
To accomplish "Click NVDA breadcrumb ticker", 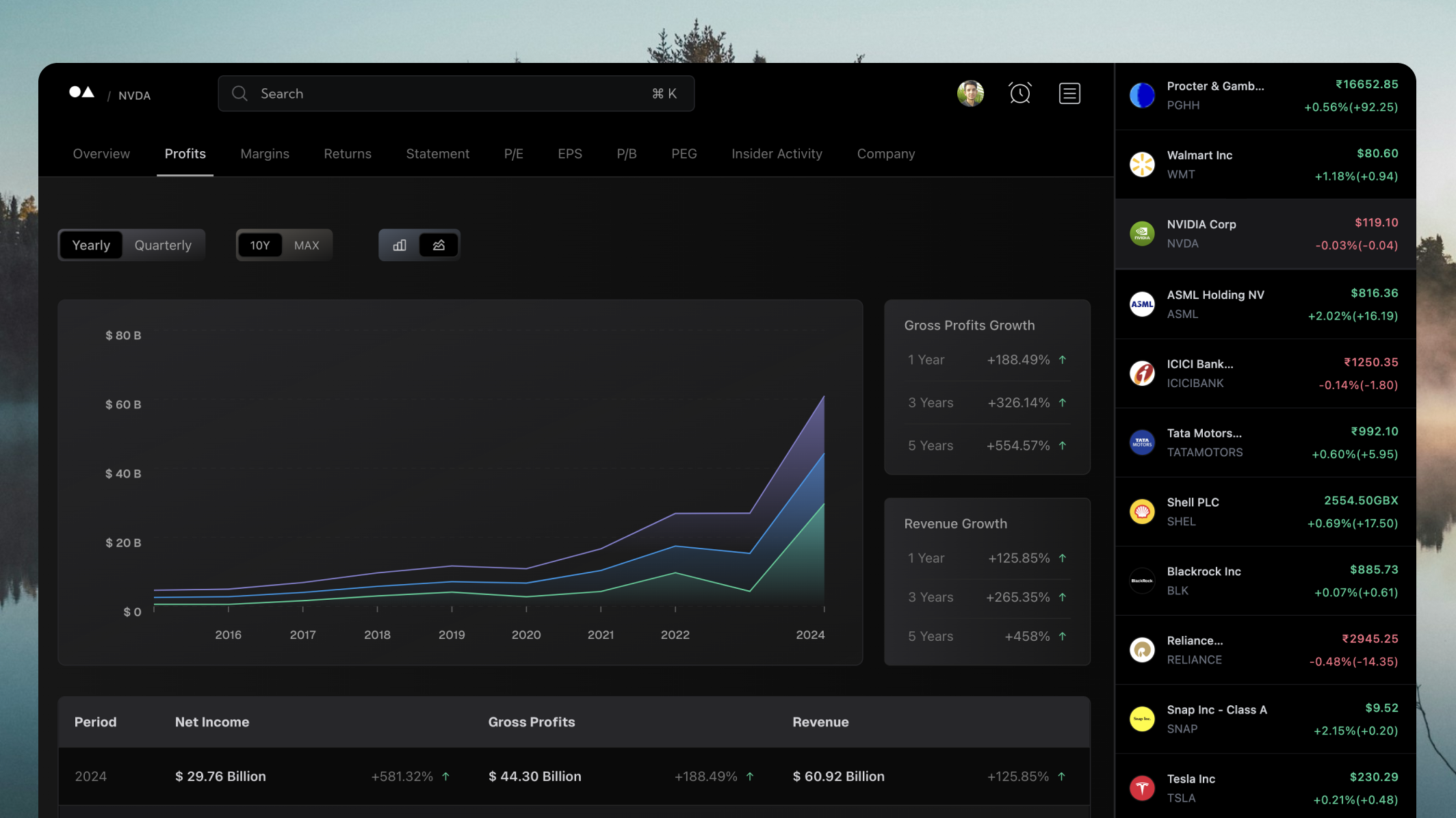I will click(134, 96).
